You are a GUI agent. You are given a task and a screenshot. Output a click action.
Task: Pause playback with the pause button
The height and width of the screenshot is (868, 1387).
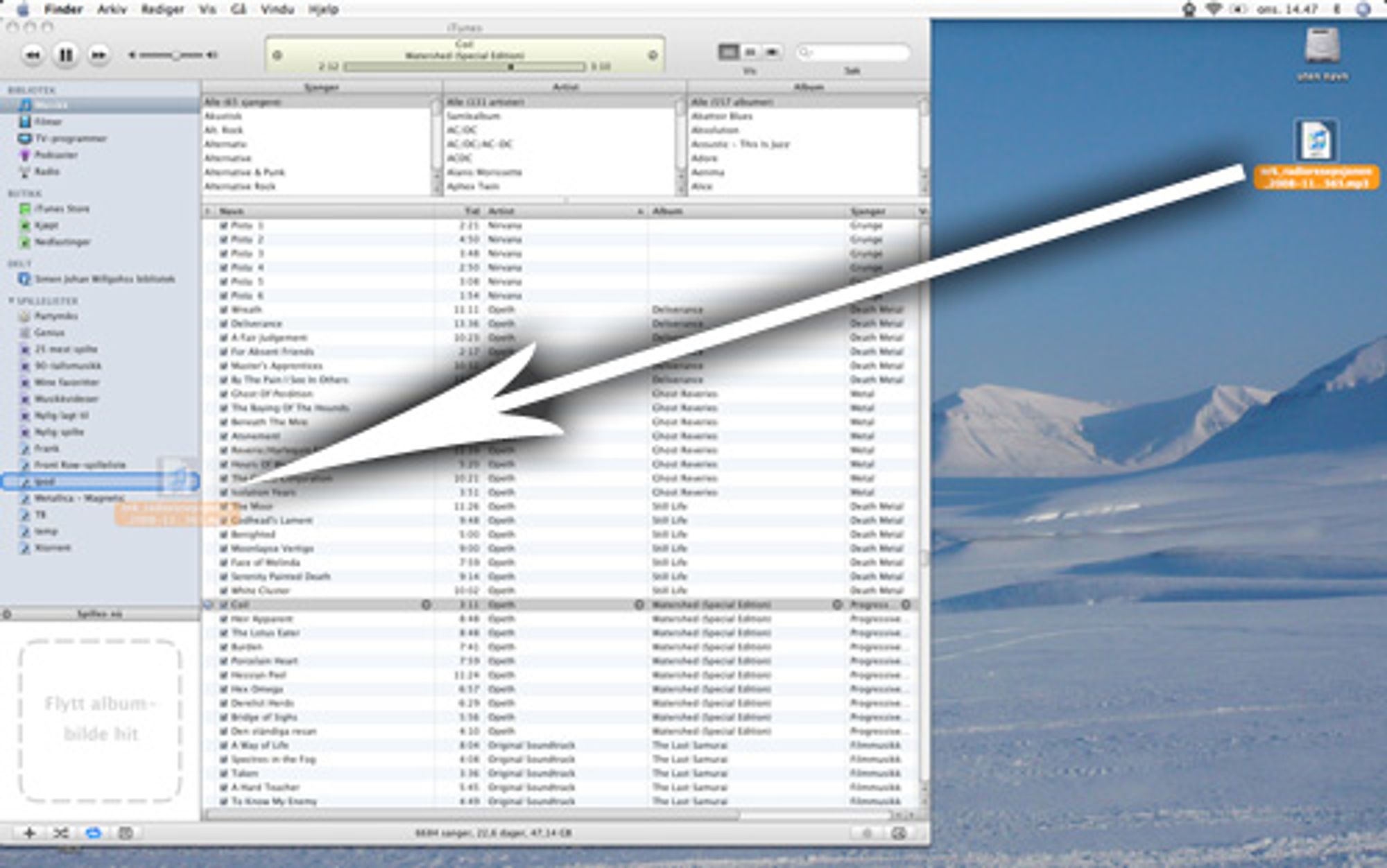pos(65,55)
